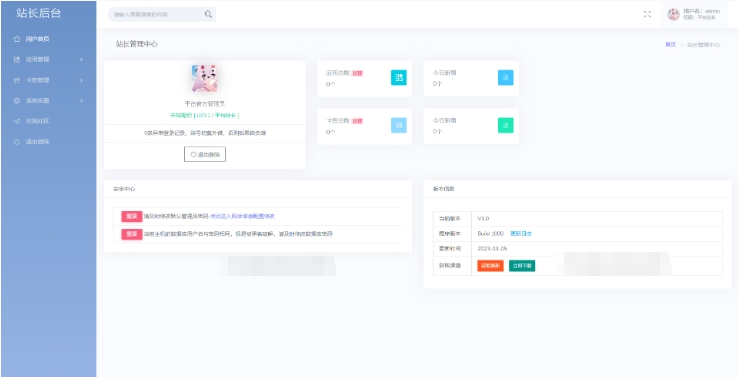Viewport: 744px width, 377px height.
Task: Click the power icon beside 退出登陆 in sidebar
Action: (17, 141)
